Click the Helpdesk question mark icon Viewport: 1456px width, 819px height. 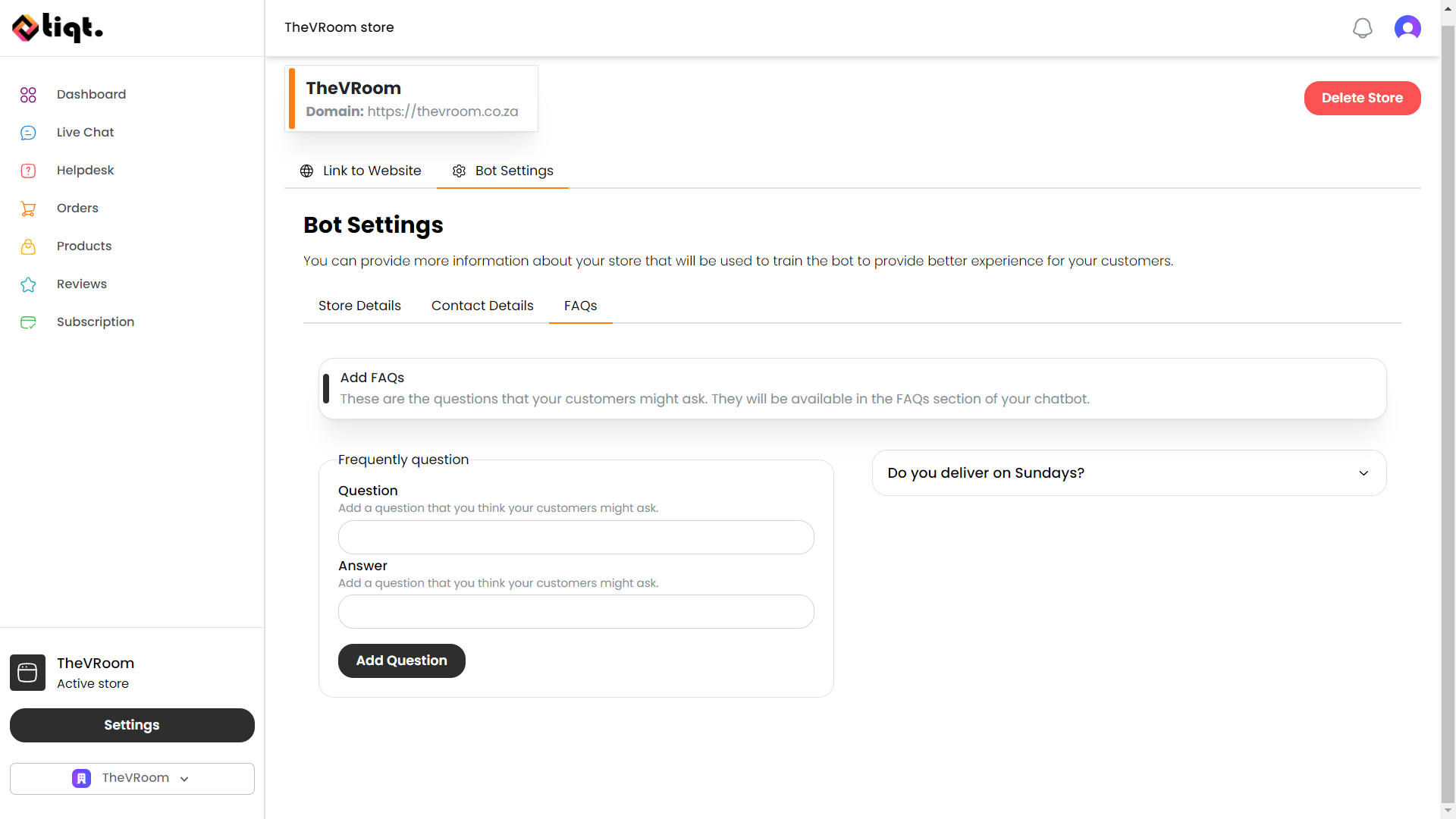(28, 171)
